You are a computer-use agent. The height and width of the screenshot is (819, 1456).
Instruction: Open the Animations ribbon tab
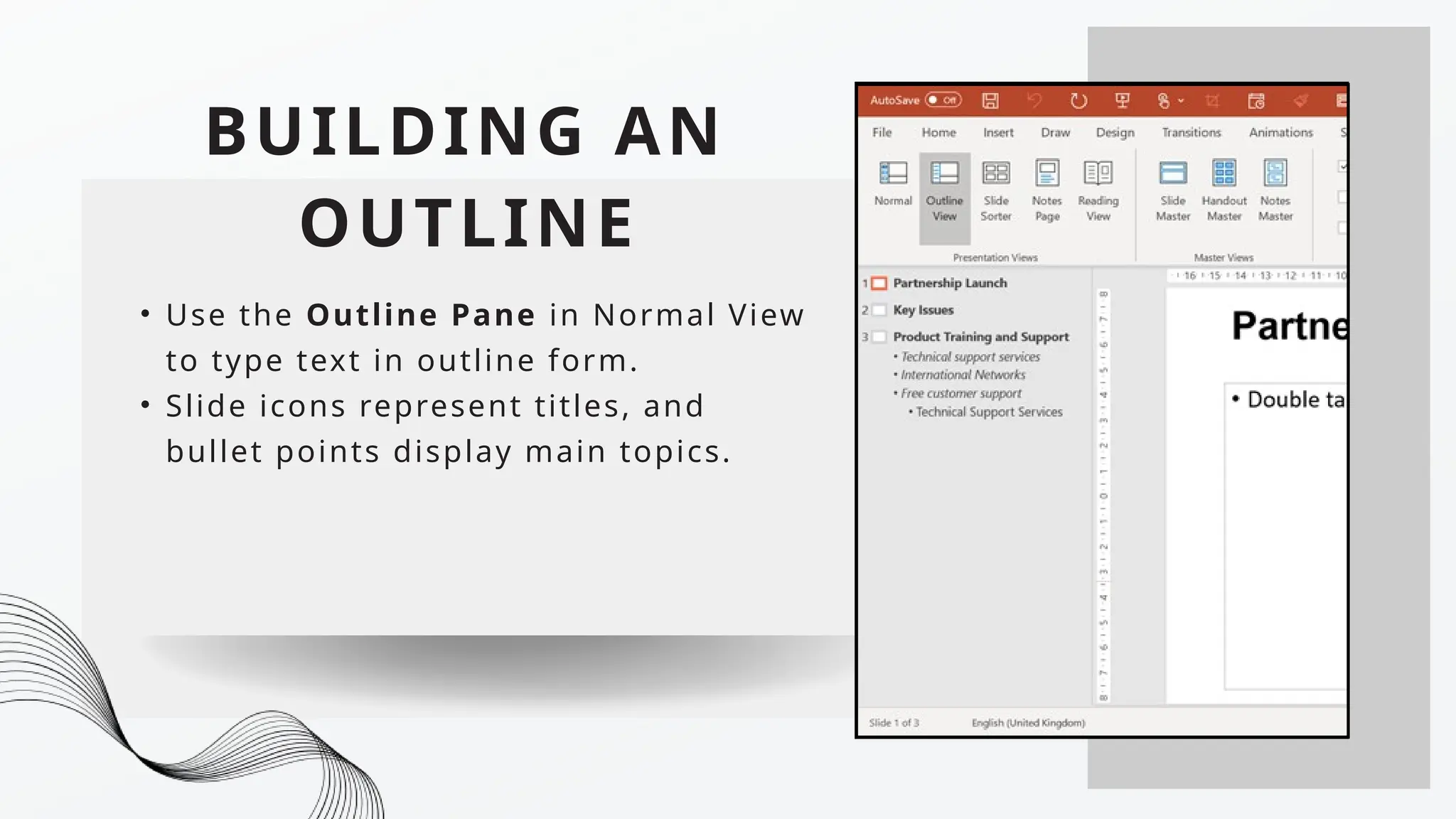(1280, 132)
